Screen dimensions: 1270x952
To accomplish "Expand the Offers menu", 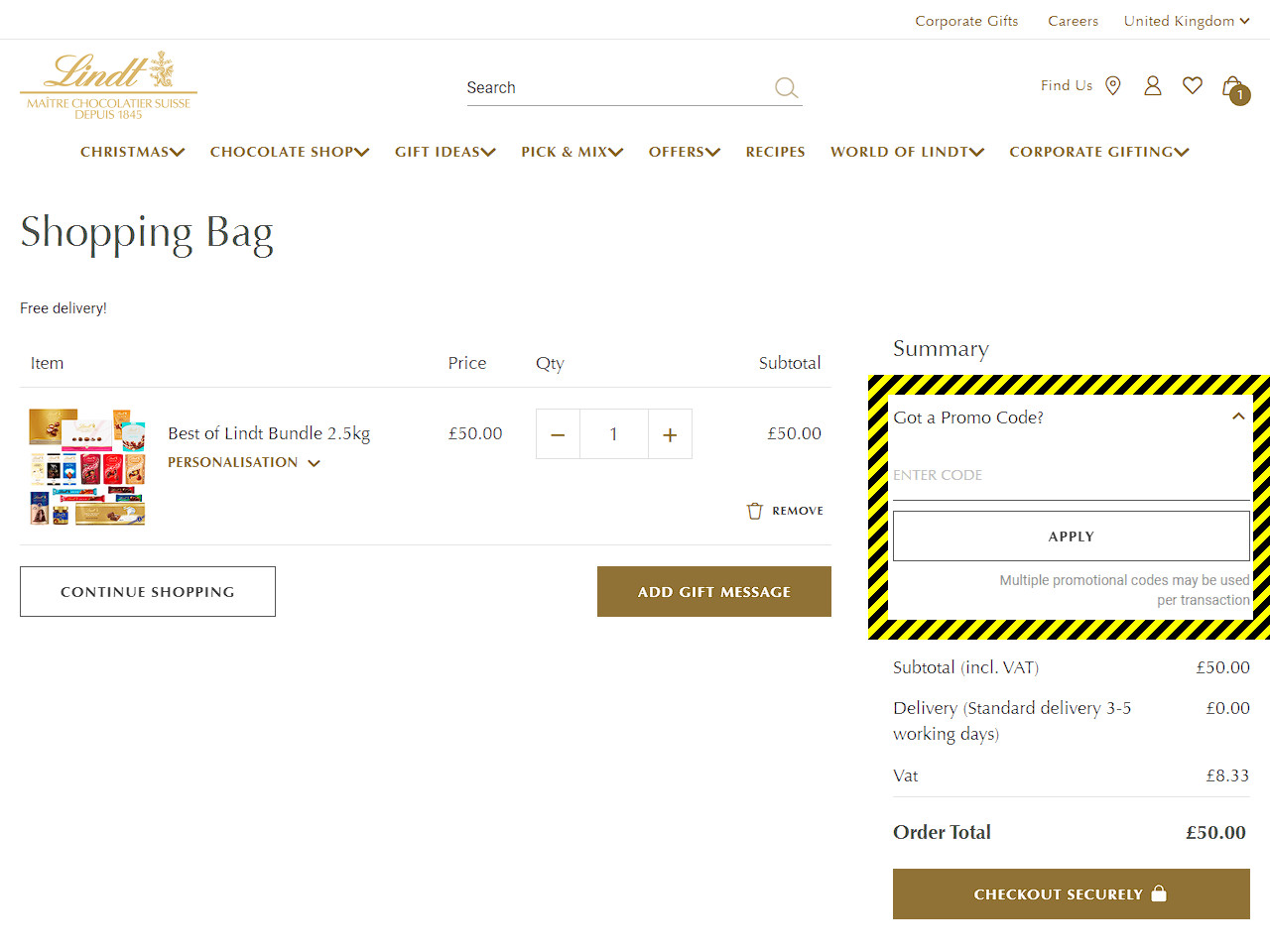I will click(x=685, y=152).
